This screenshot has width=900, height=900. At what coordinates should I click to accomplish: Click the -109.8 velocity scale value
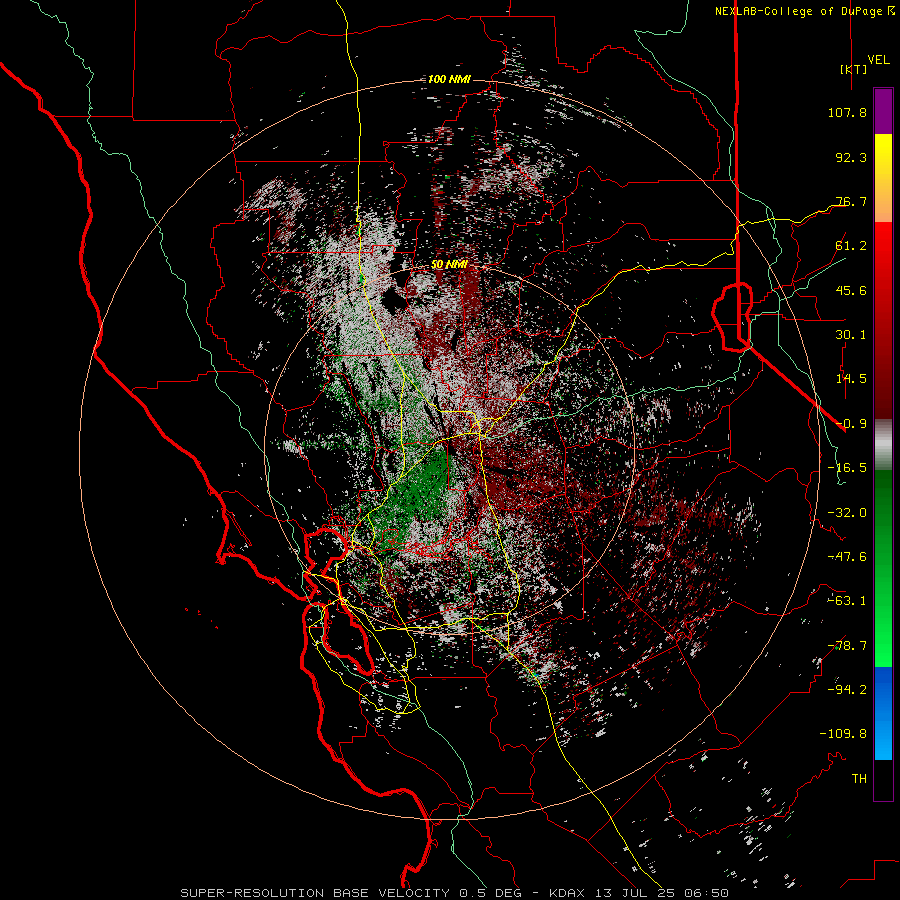point(843,734)
